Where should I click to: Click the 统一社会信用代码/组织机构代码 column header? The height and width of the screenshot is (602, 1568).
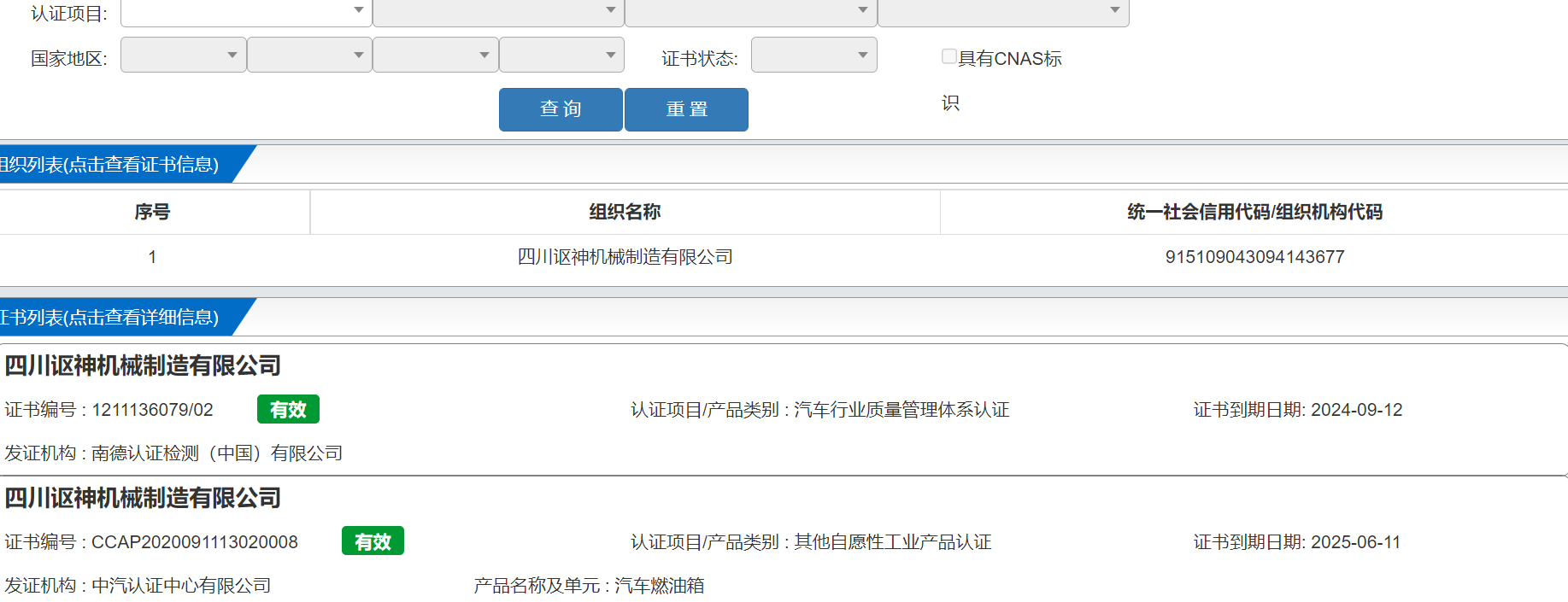[x=1254, y=212]
